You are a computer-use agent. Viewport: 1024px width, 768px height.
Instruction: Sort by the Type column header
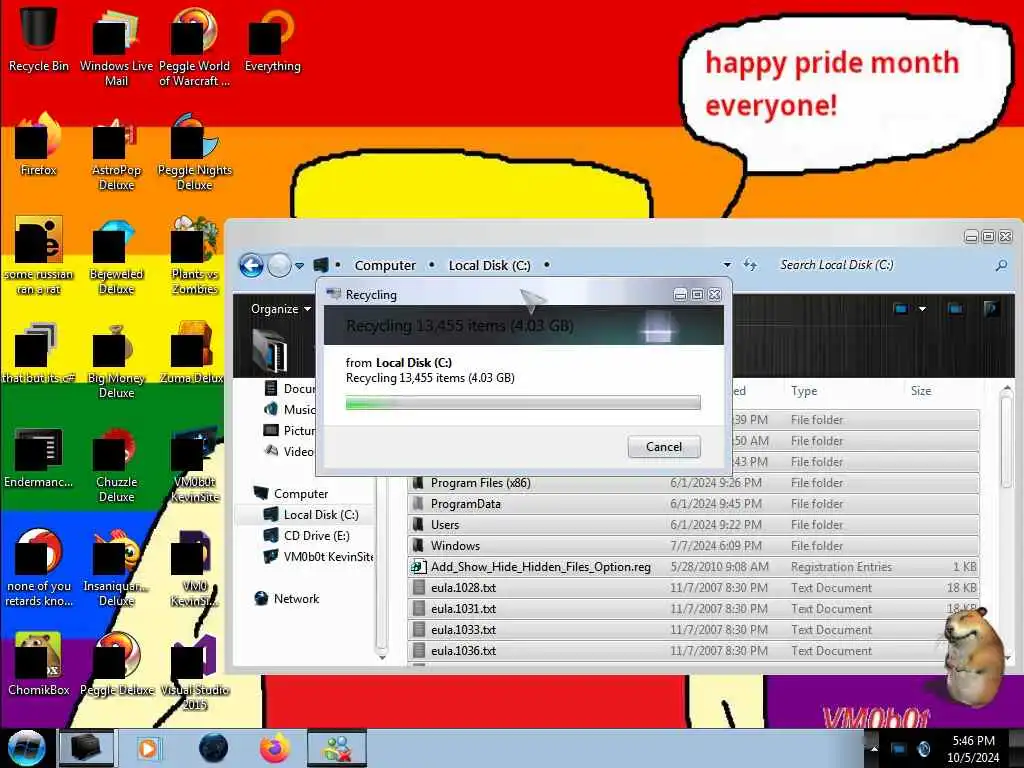(804, 391)
